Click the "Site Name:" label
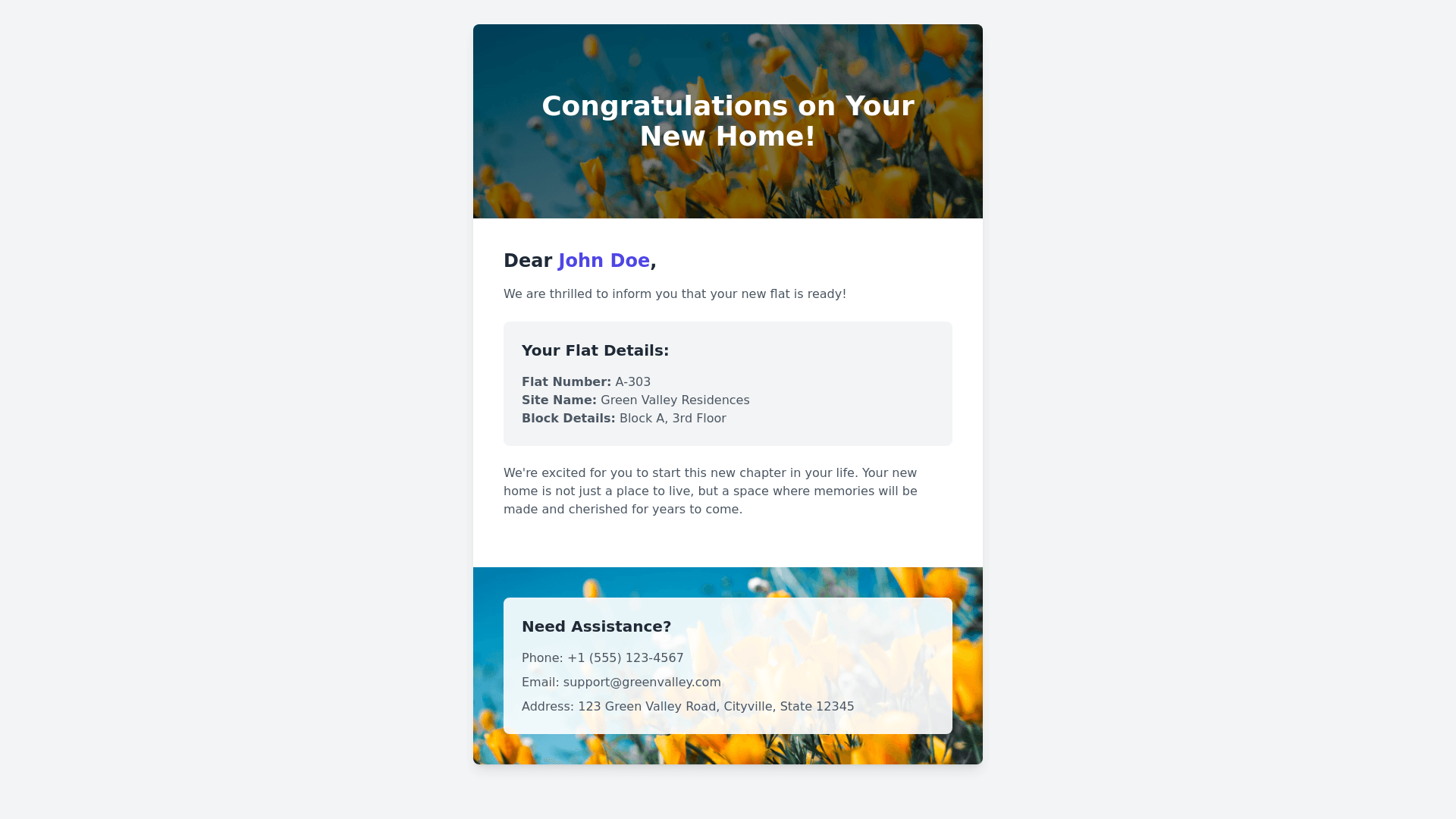 (559, 400)
